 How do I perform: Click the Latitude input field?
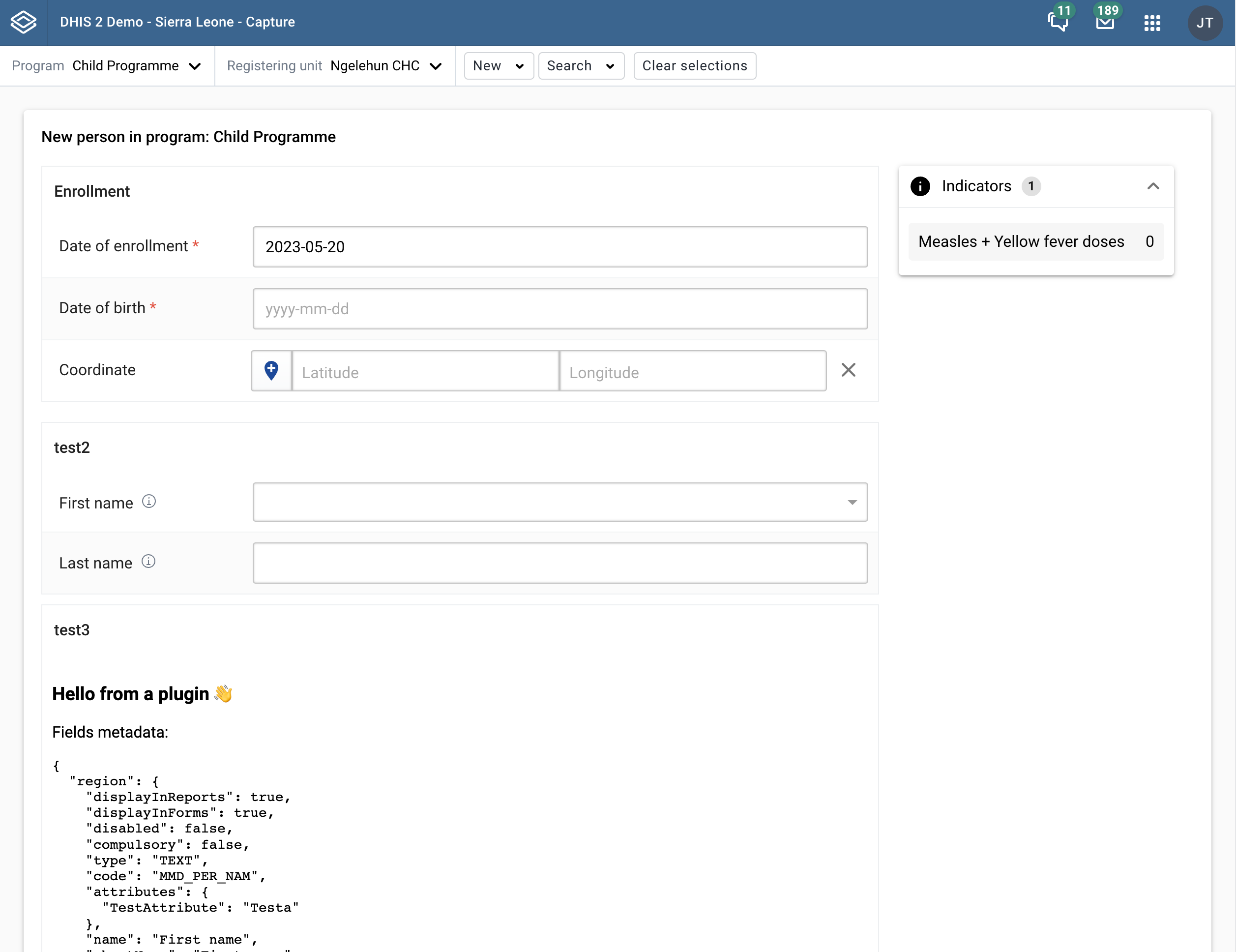point(425,371)
